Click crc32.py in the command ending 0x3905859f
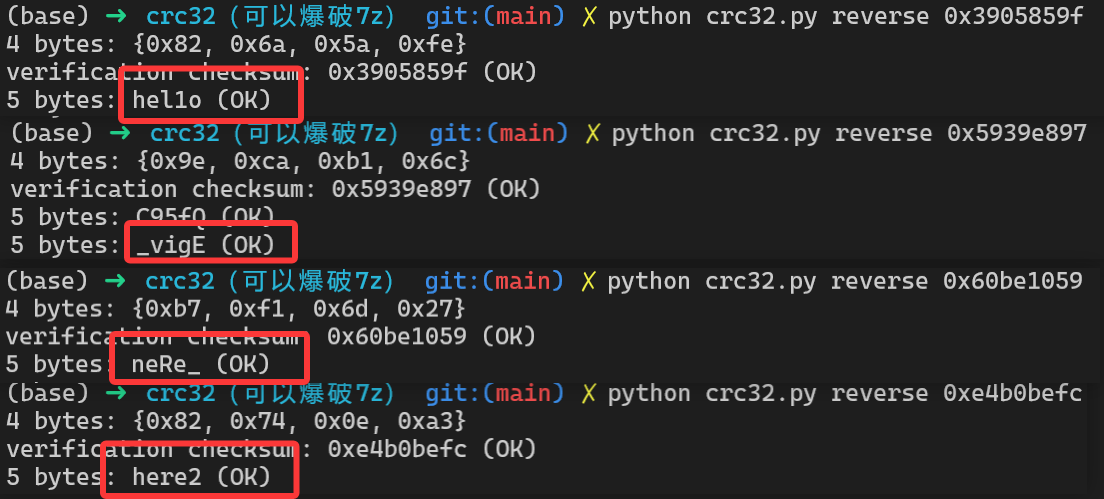This screenshot has width=1104, height=499. [x=761, y=16]
